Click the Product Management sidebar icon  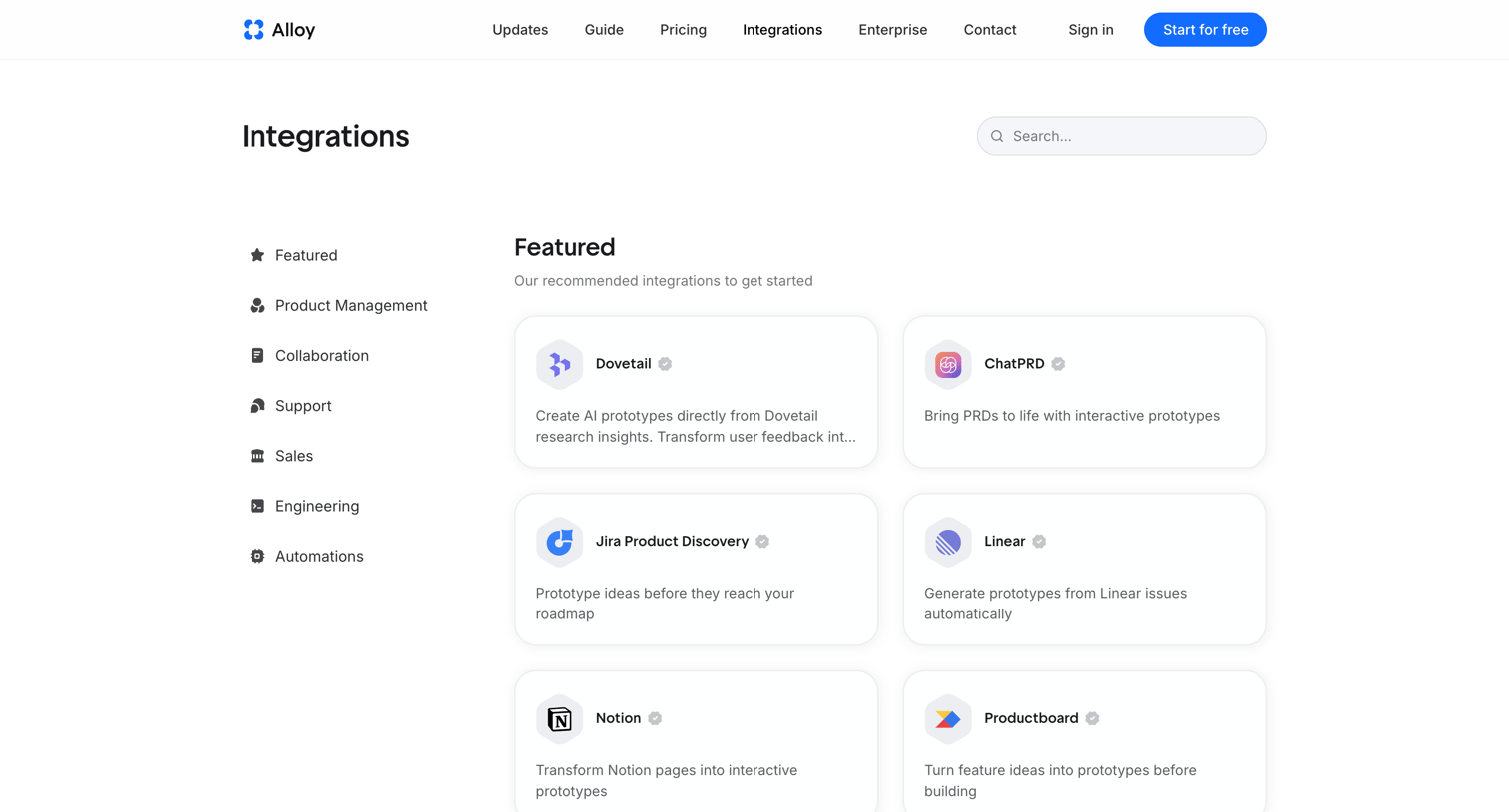[x=257, y=305]
